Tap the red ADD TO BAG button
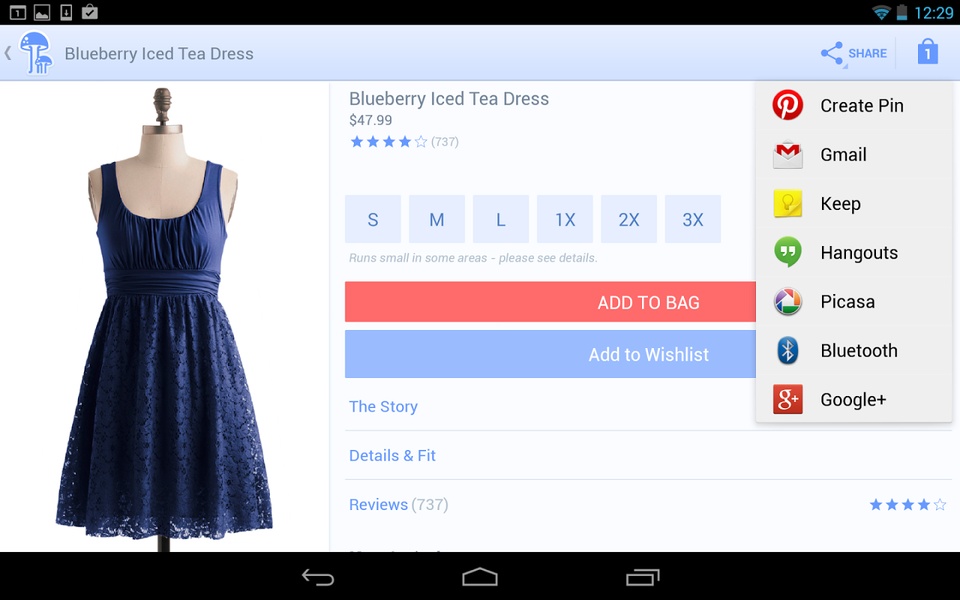 pyautogui.click(x=550, y=302)
